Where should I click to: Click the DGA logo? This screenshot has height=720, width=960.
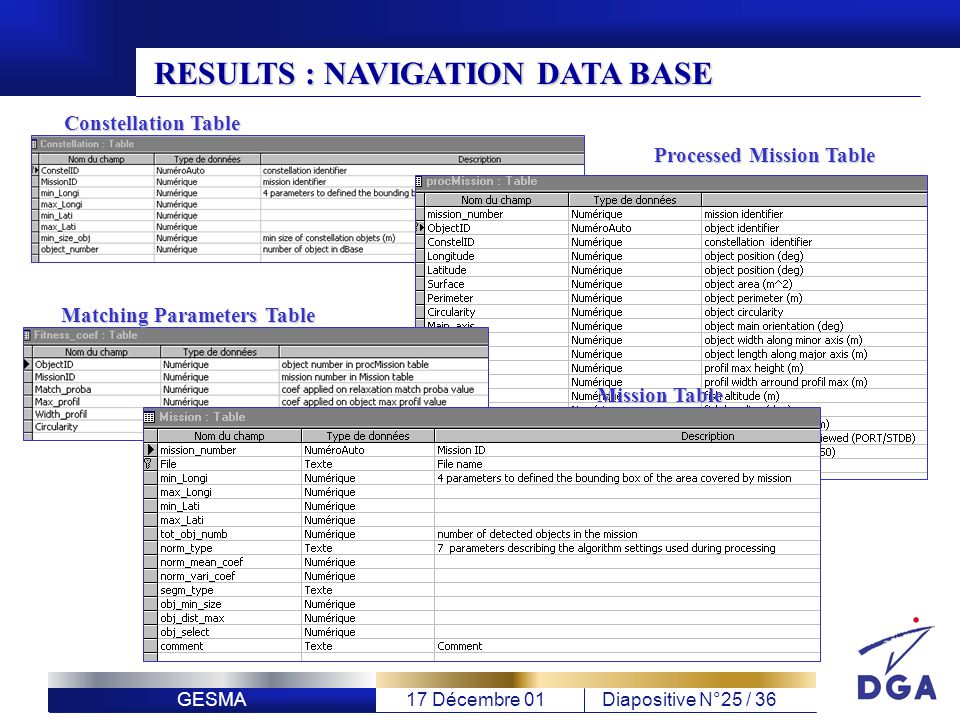[x=896, y=660]
